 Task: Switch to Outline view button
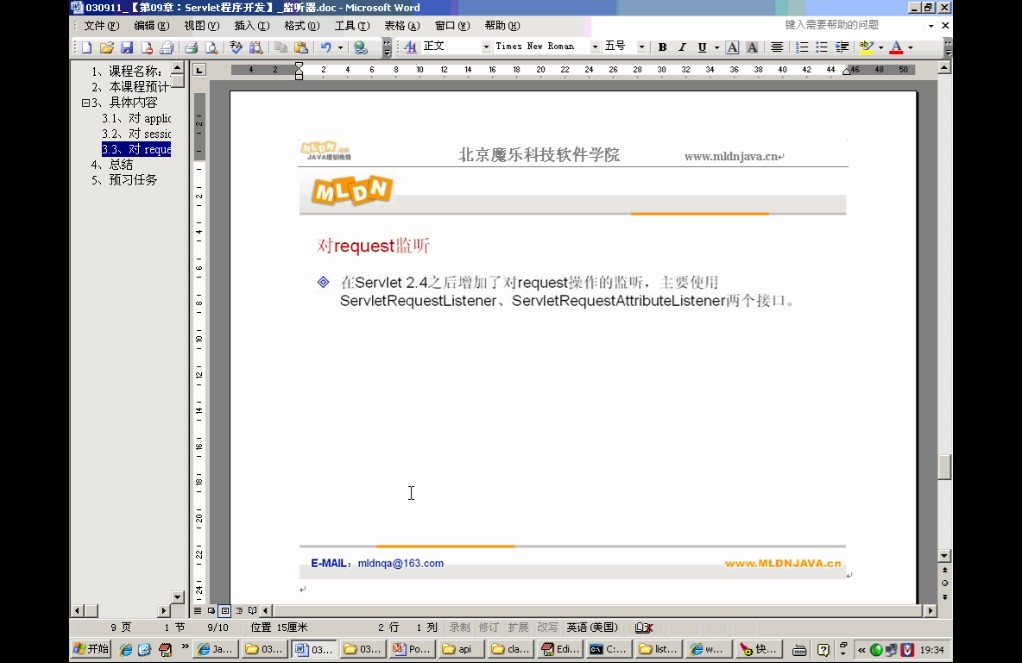(239, 611)
